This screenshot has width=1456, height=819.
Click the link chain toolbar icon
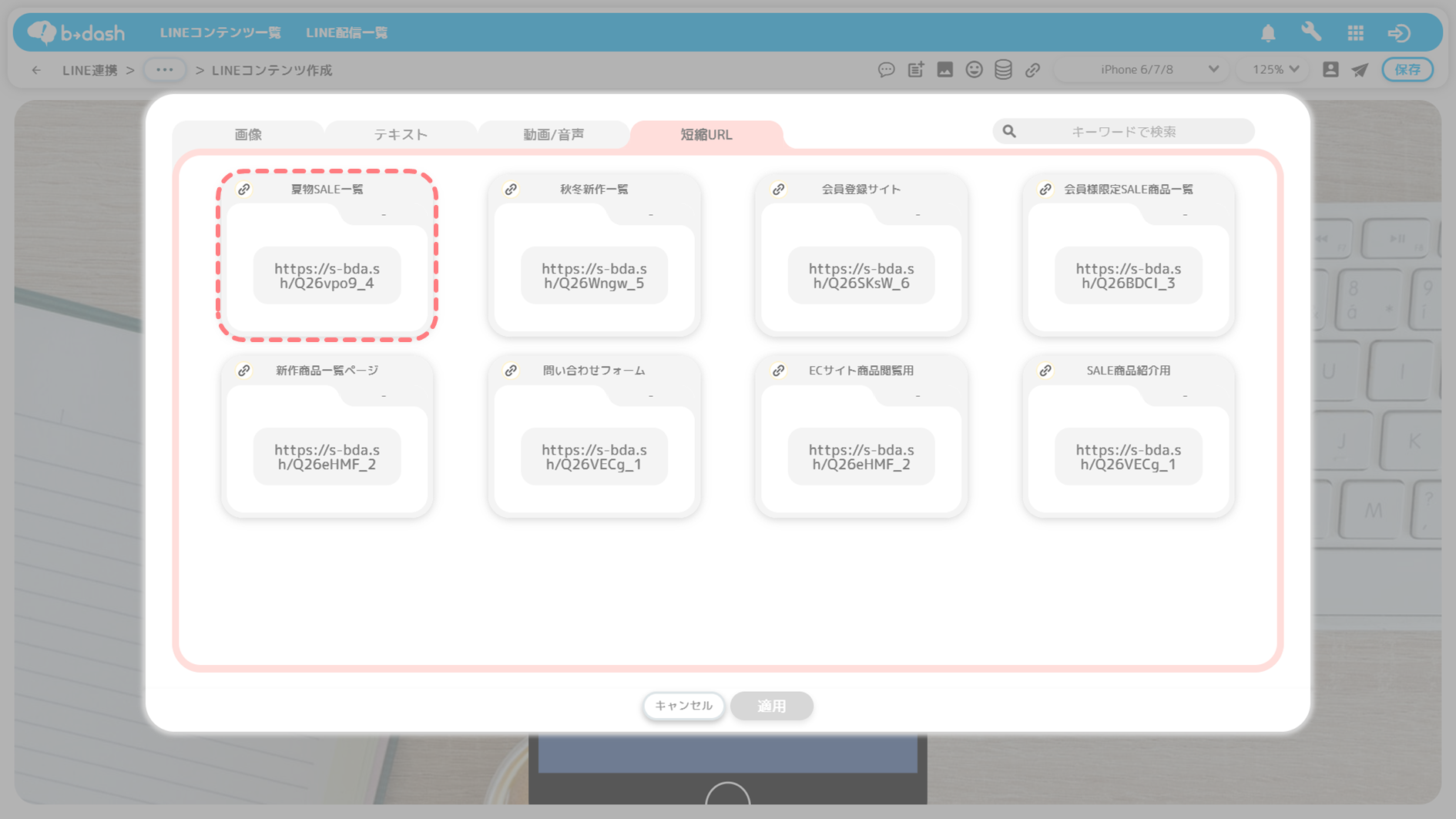tap(1032, 70)
